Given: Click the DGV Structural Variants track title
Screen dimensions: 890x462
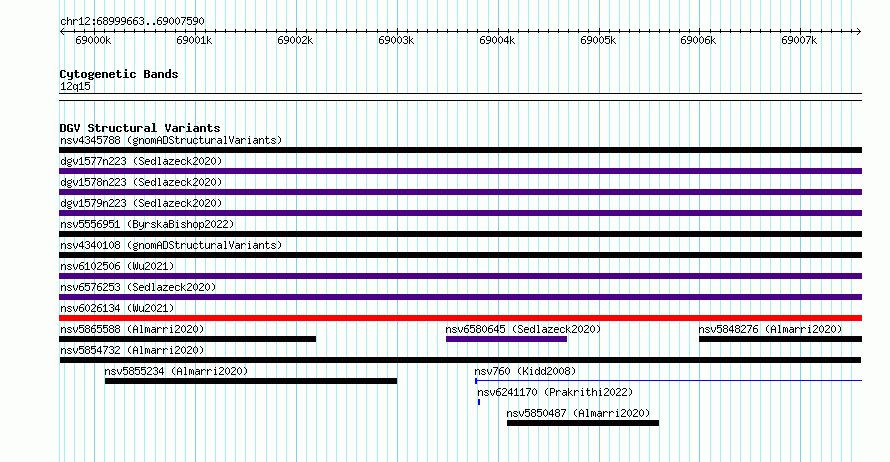Looking at the screenshot, I should [x=140, y=128].
